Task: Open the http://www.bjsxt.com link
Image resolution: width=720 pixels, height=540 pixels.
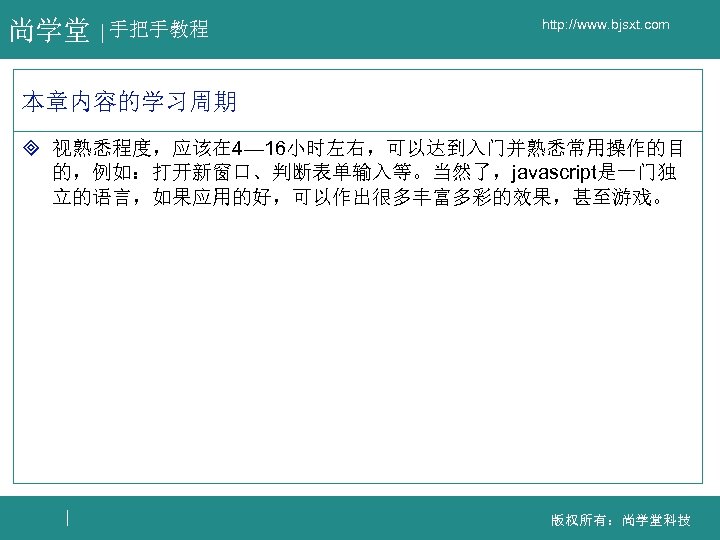Action: click(x=606, y=25)
